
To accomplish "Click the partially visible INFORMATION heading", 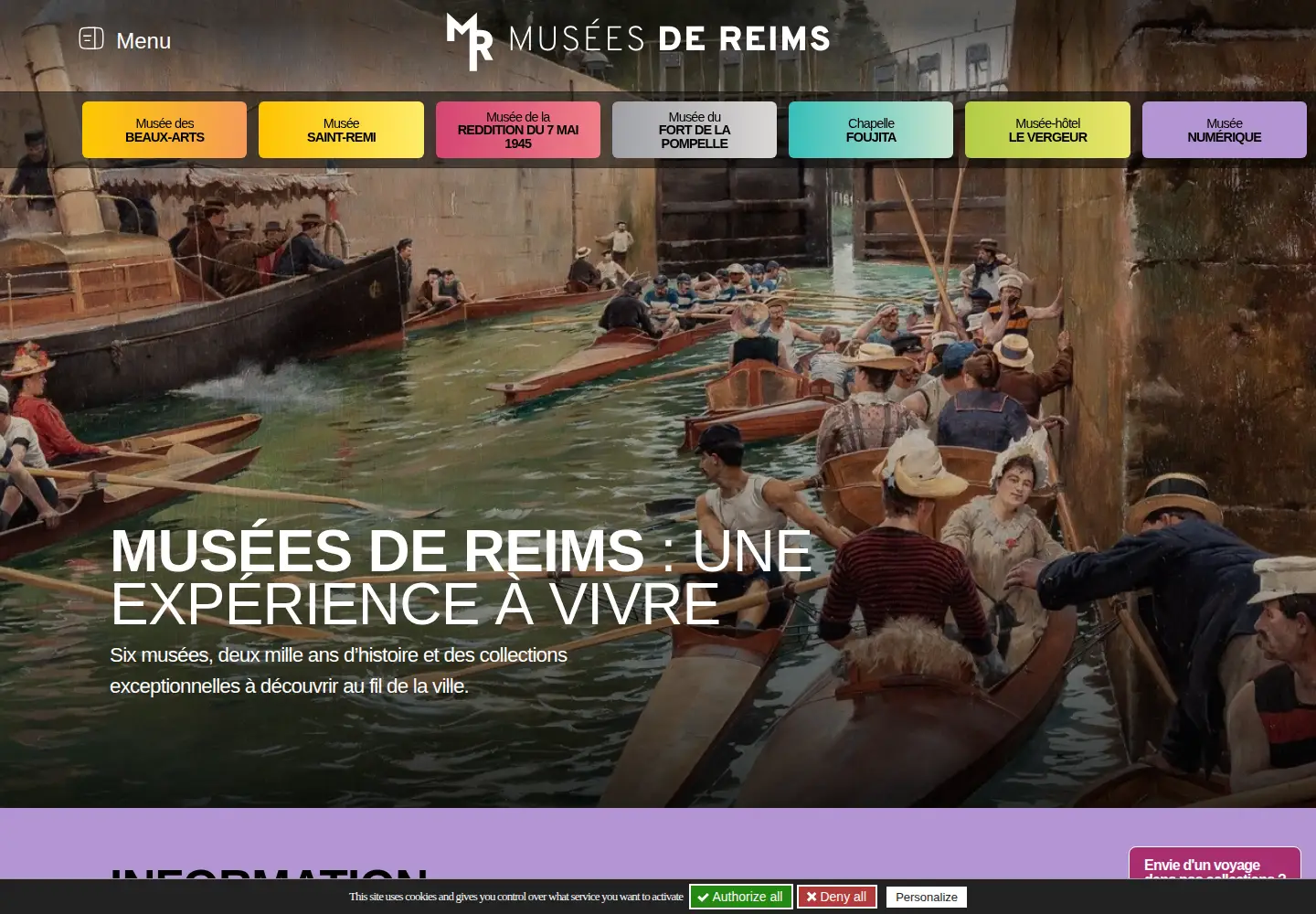I will [269, 873].
